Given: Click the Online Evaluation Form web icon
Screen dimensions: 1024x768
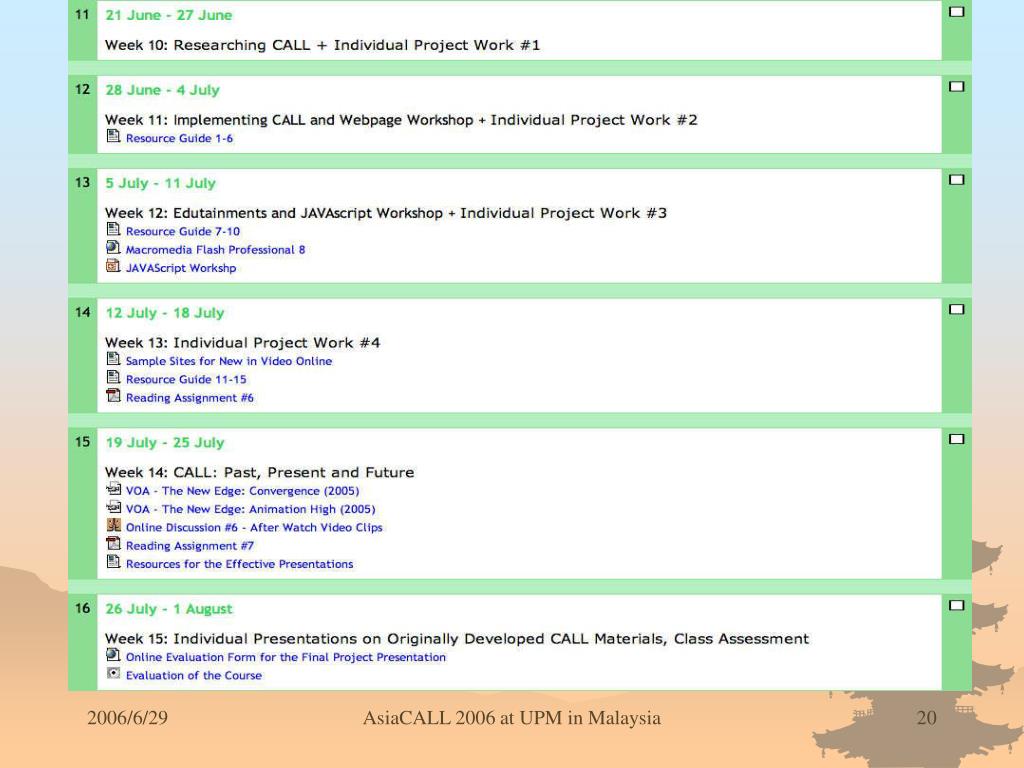Looking at the screenshot, I should click(114, 655).
